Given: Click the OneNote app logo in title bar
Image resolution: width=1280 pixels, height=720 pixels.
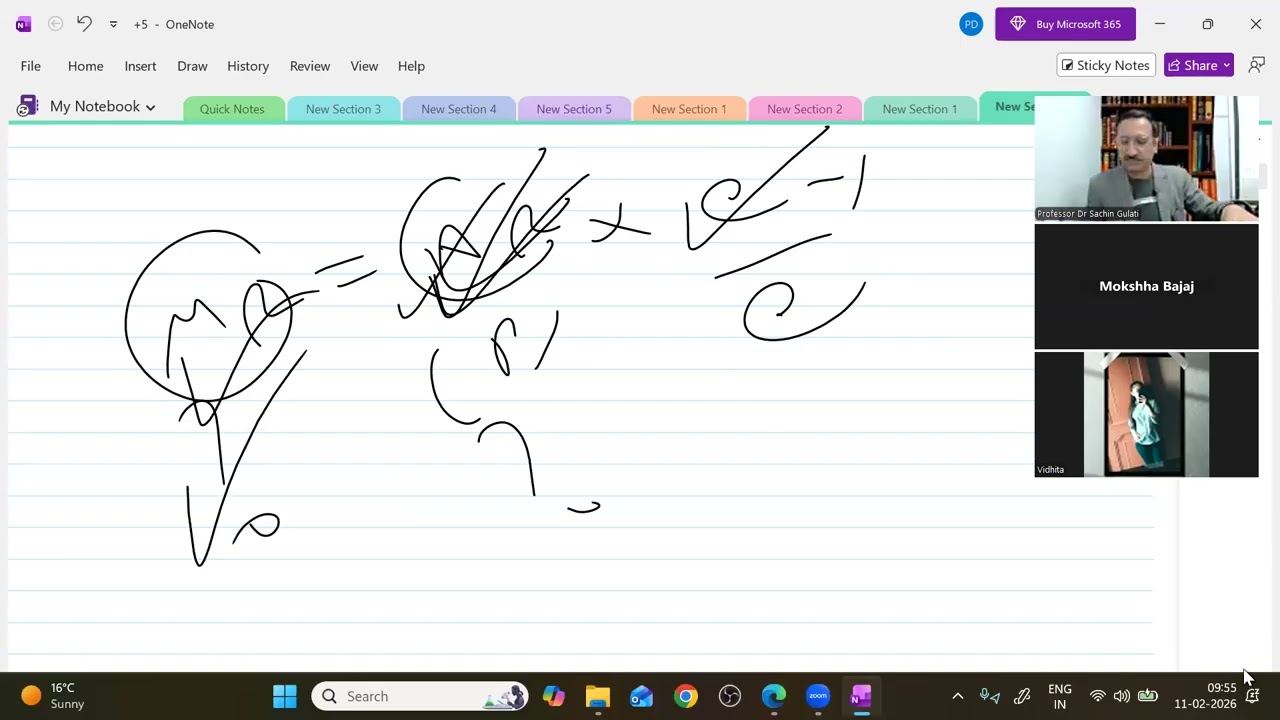Looking at the screenshot, I should pos(23,24).
